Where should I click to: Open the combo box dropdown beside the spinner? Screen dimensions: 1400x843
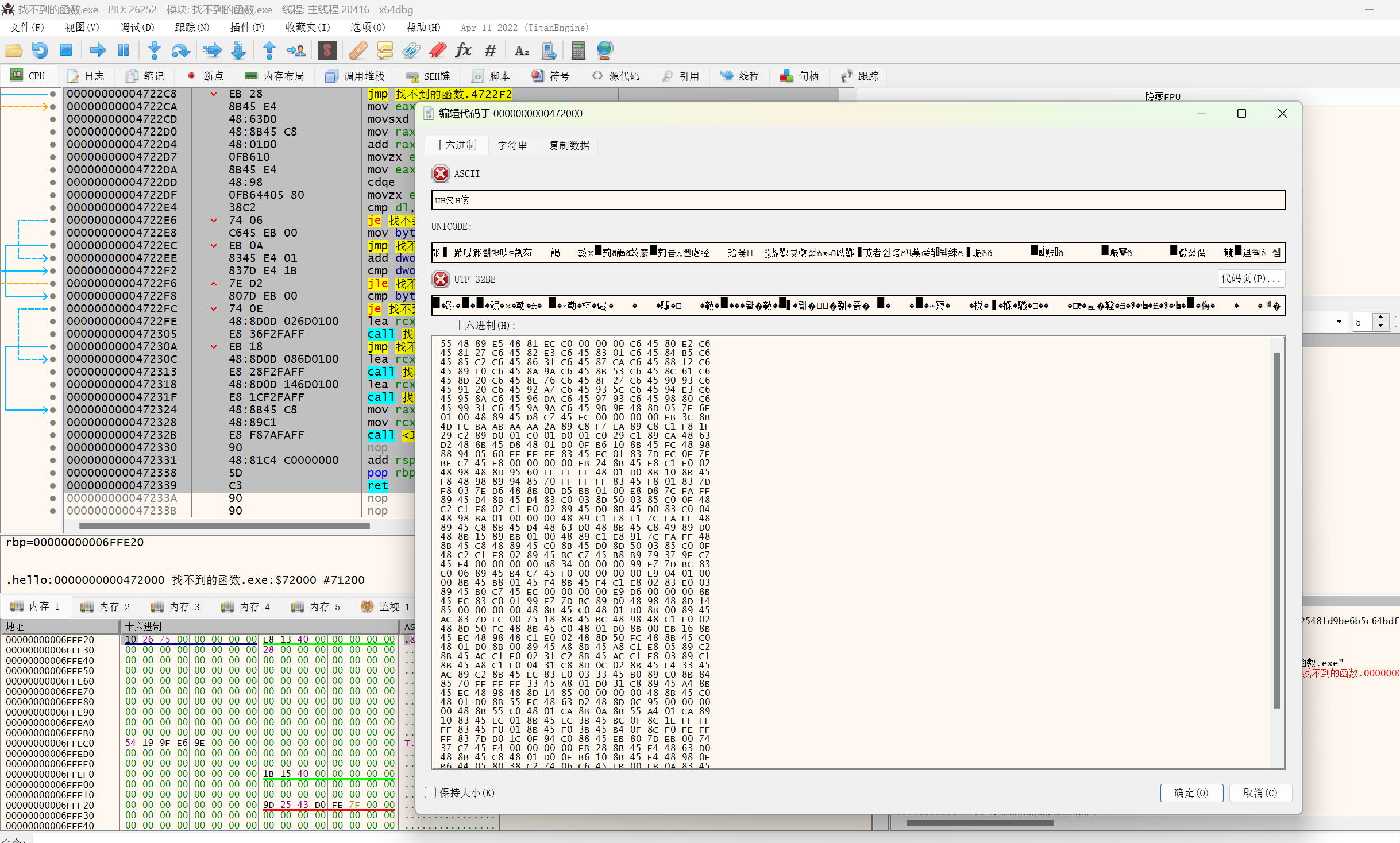pos(1339,322)
